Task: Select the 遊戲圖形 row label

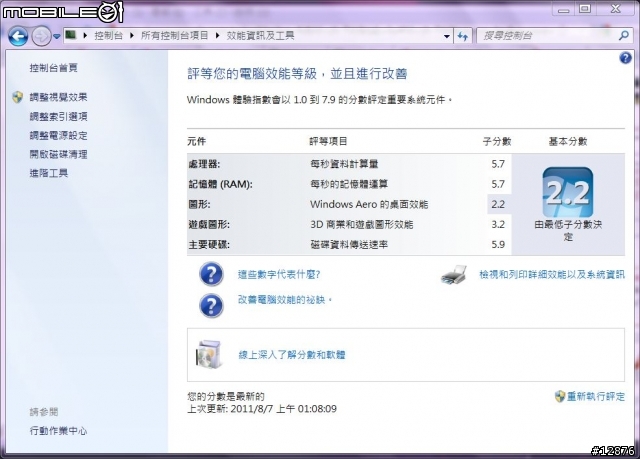Action: pyautogui.click(x=209, y=224)
